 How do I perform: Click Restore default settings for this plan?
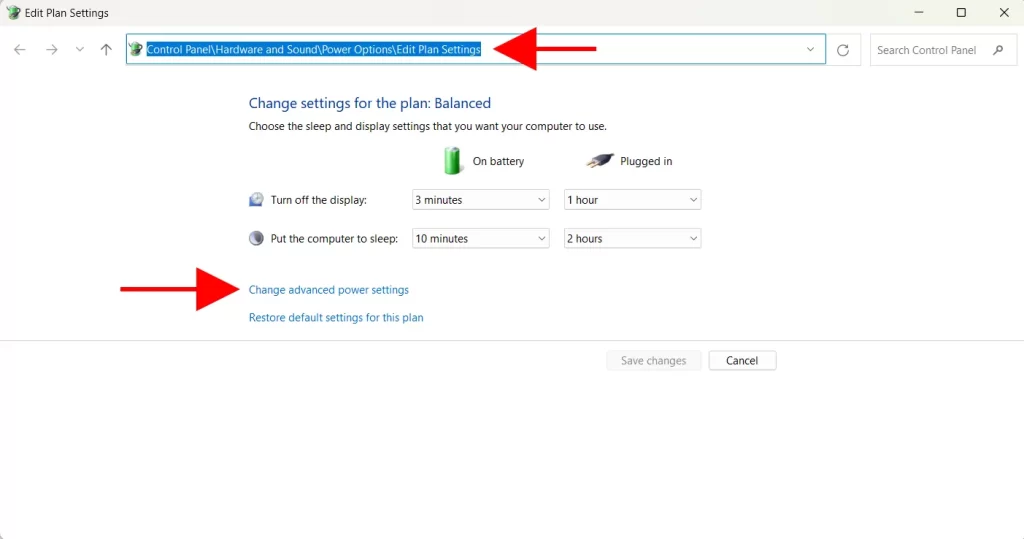(336, 318)
